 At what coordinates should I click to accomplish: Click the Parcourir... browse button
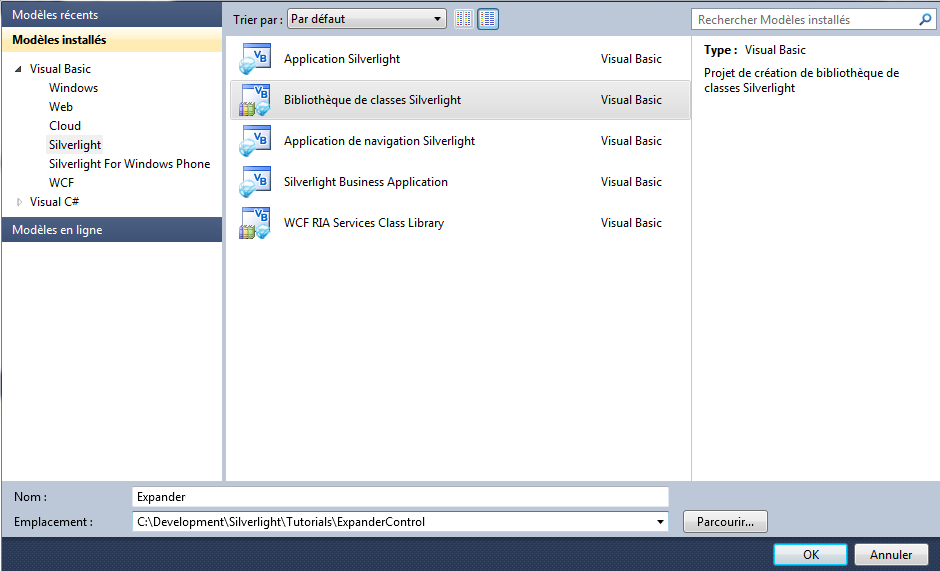(x=725, y=521)
